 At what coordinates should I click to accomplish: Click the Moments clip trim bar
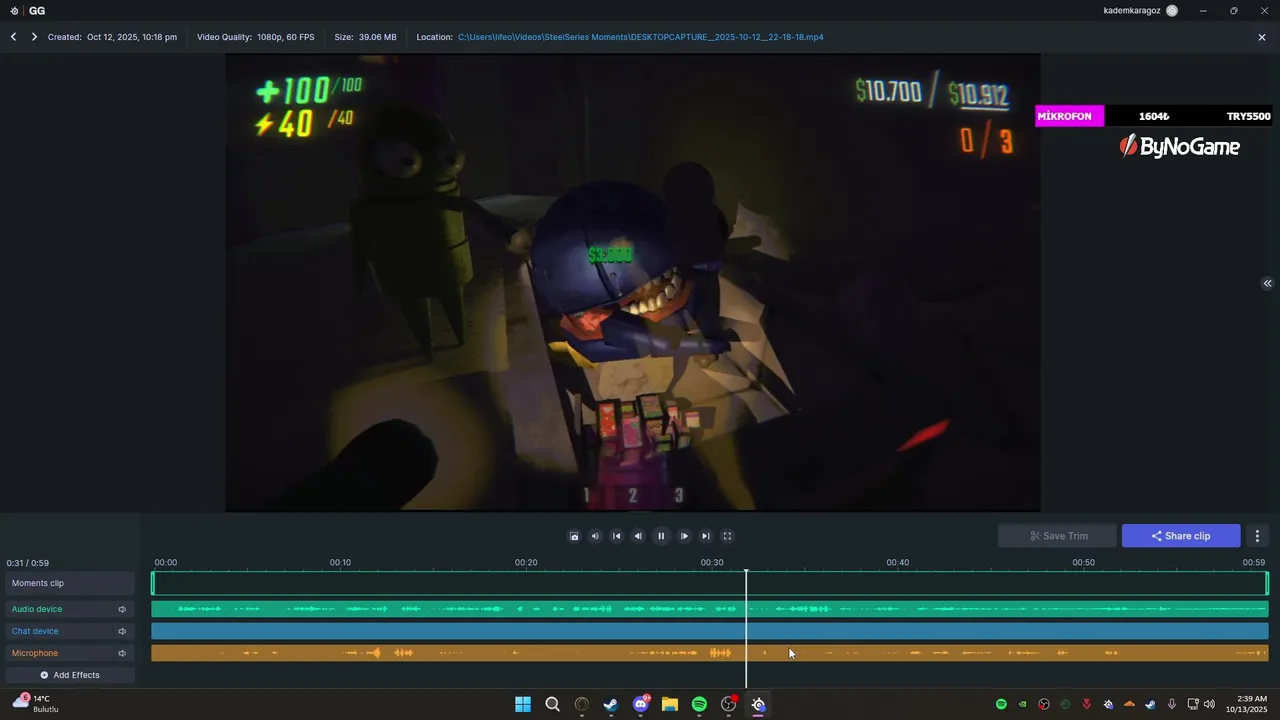[x=710, y=583]
